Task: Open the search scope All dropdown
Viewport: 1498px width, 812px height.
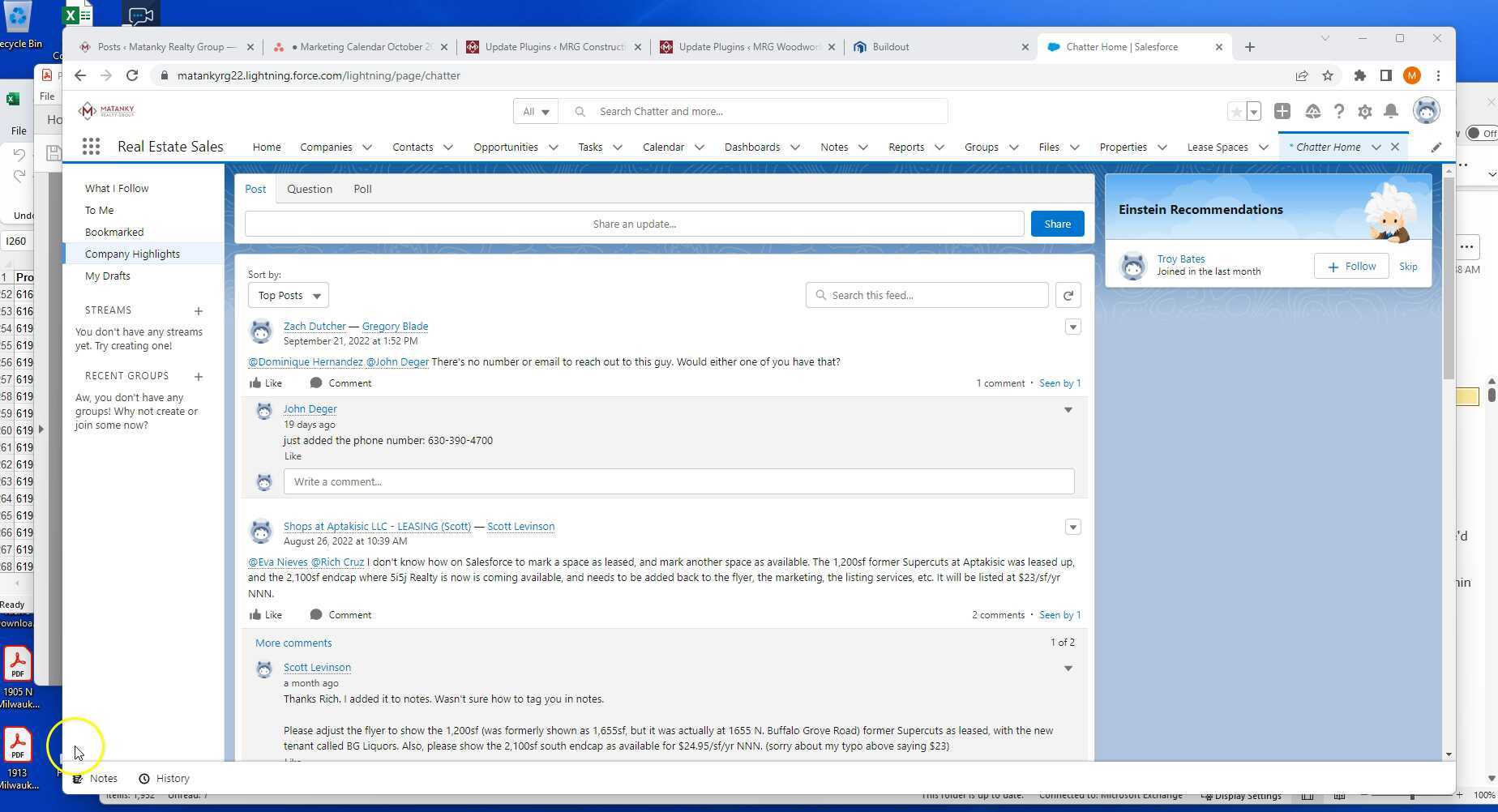Action: (535, 111)
